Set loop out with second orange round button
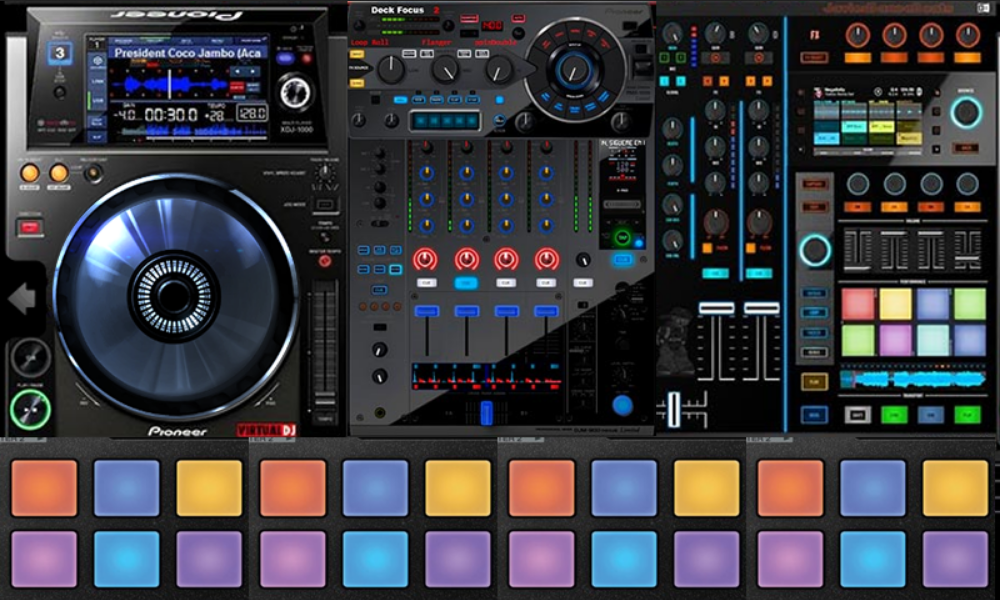 [x=59, y=173]
